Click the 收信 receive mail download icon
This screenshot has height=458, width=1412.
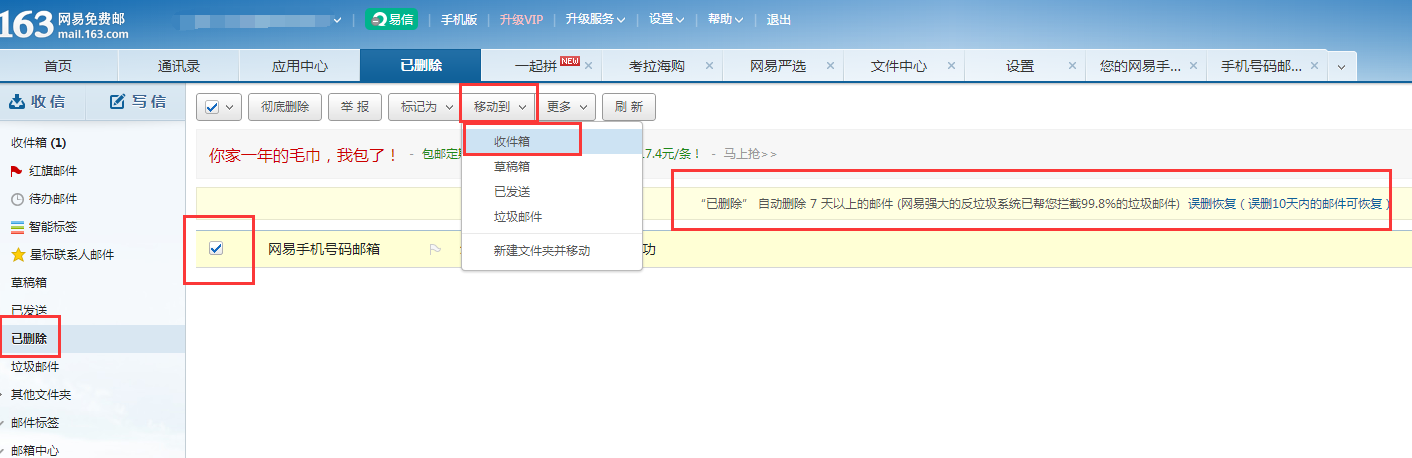tap(17, 101)
